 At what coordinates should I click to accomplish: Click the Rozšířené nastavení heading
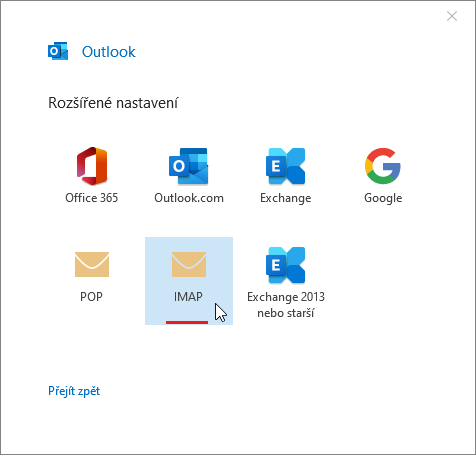pyautogui.click(x=113, y=103)
